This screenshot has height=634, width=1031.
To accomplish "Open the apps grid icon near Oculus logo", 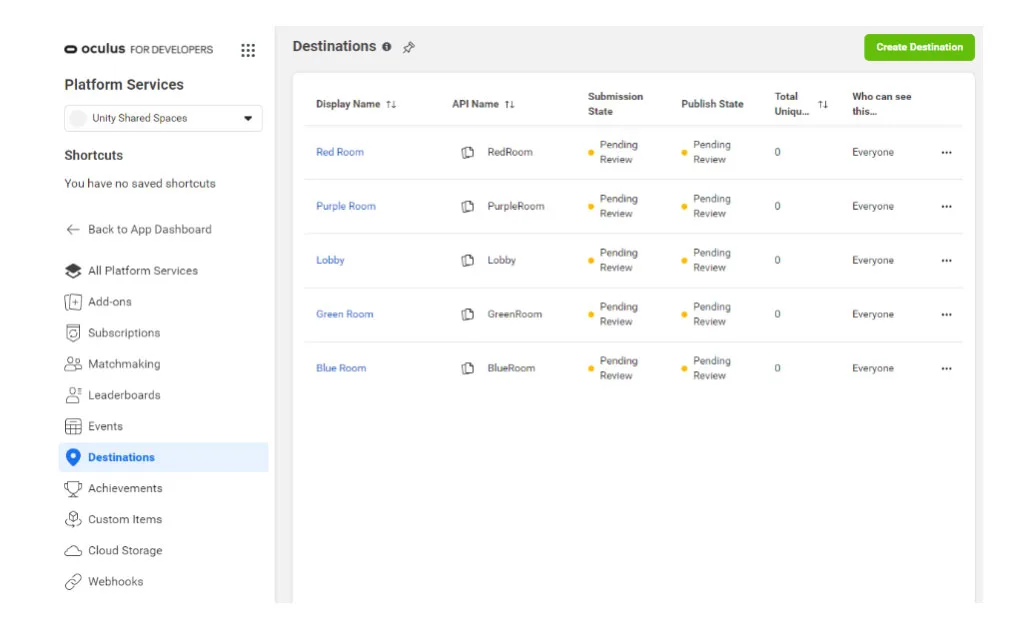I will tap(248, 50).
